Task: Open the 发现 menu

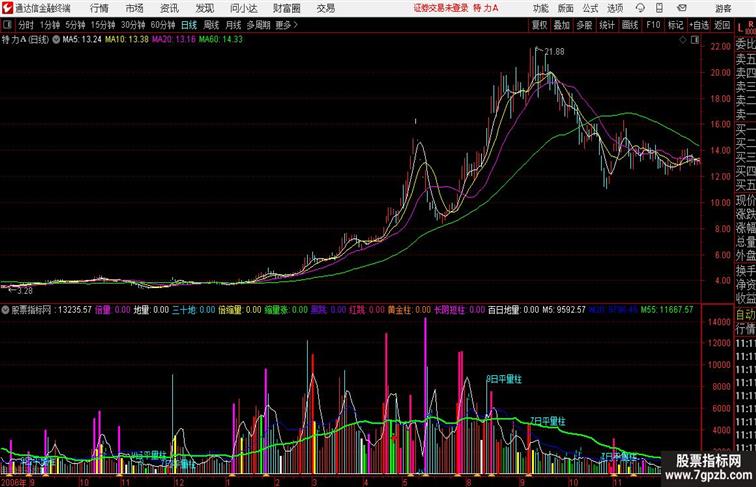Action: click(x=204, y=8)
